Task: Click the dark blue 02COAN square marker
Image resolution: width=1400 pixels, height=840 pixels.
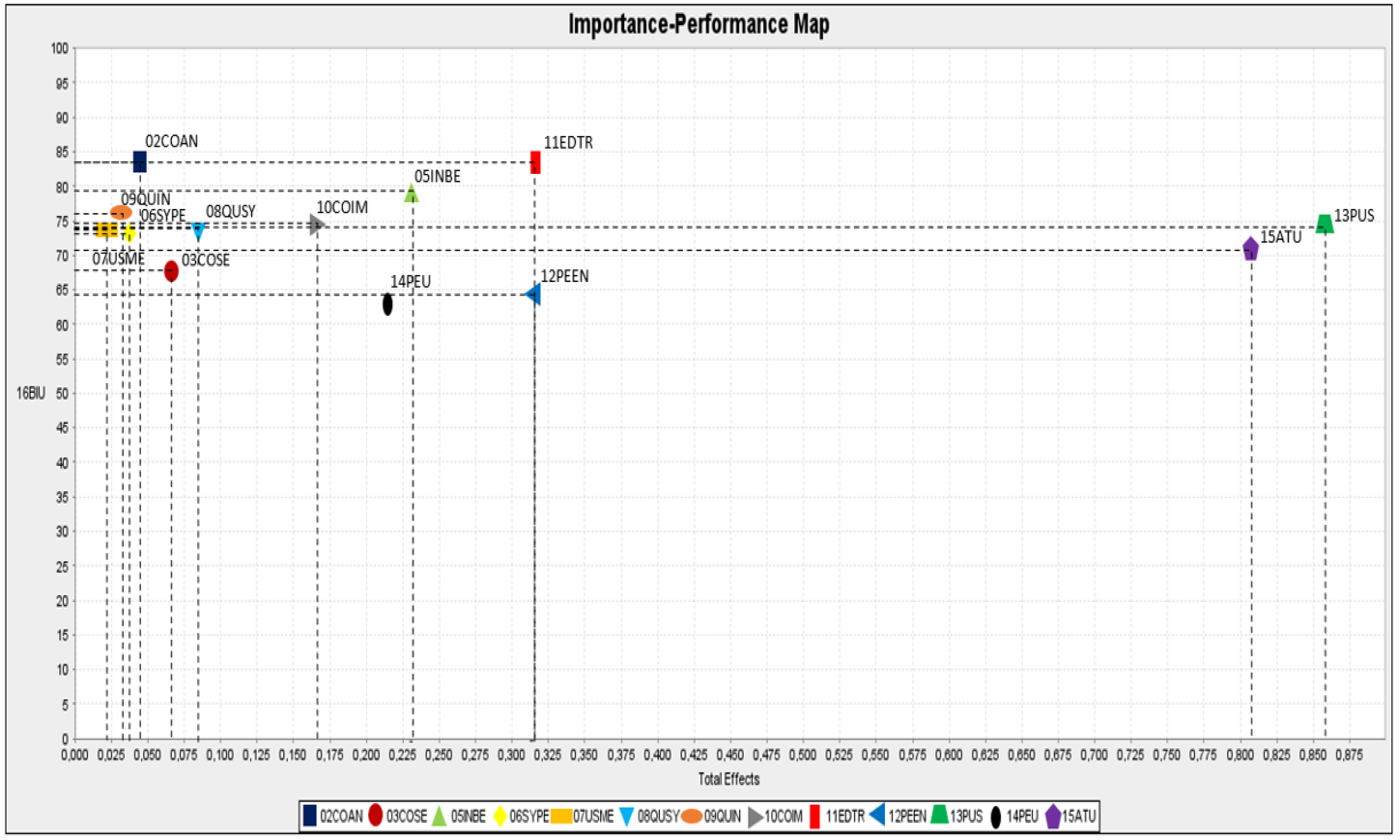Action: tap(139, 162)
